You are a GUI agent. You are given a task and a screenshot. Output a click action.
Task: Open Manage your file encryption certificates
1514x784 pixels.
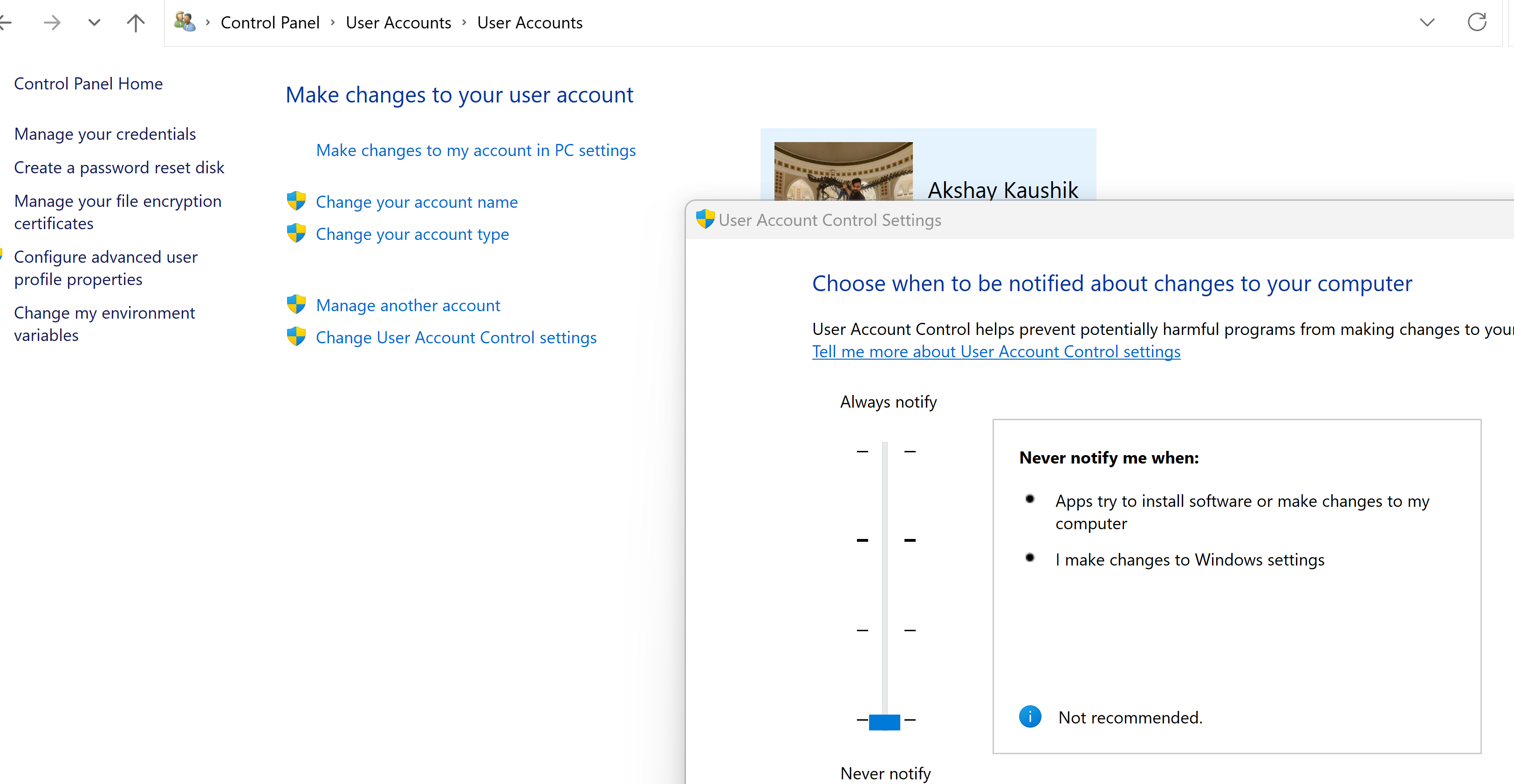(117, 212)
